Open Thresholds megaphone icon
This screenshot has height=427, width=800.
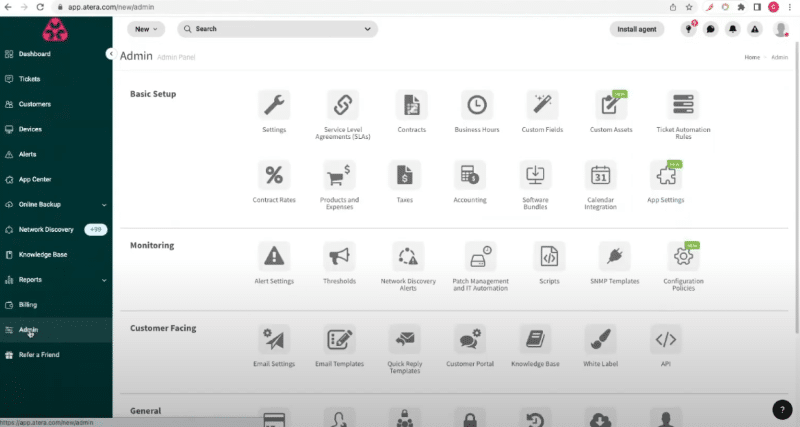pyautogui.click(x=339, y=256)
